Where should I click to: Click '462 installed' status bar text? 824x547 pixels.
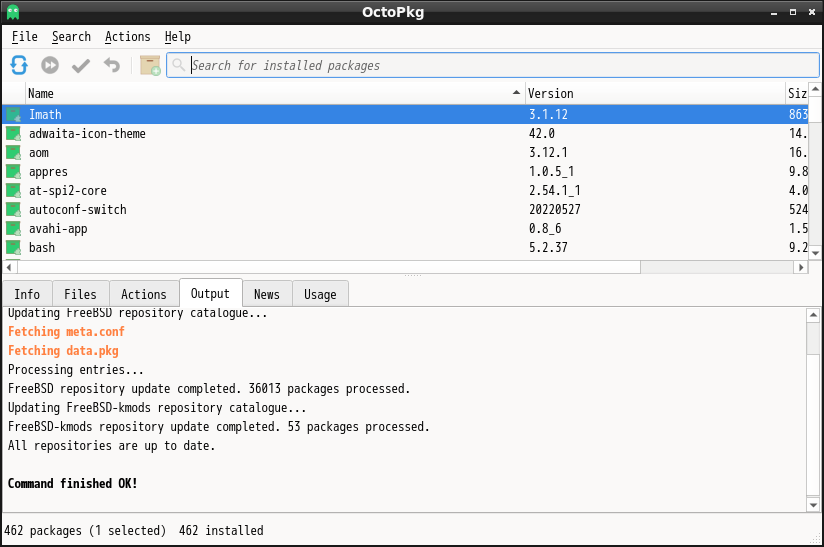point(221,531)
